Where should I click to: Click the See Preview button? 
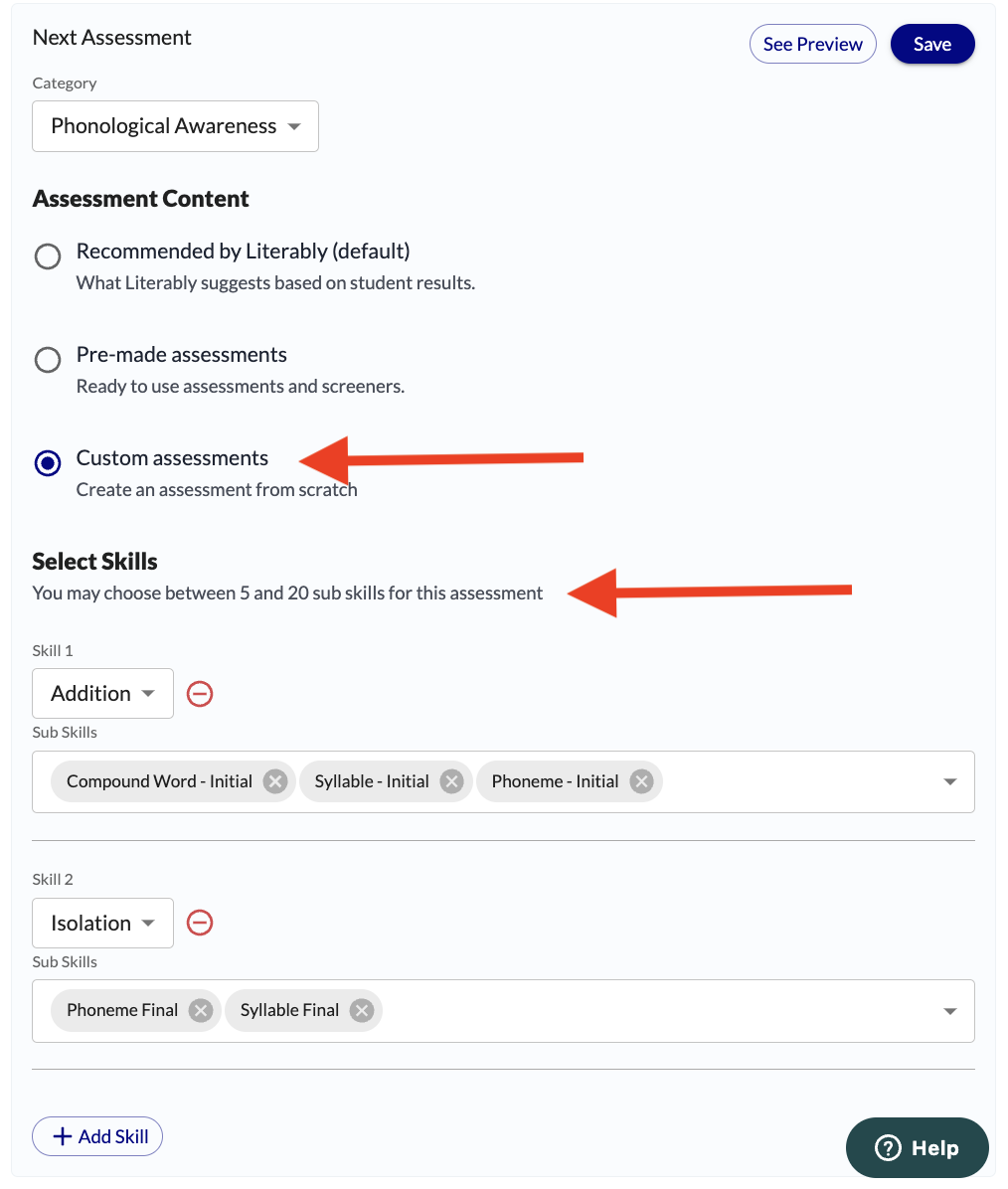point(812,44)
